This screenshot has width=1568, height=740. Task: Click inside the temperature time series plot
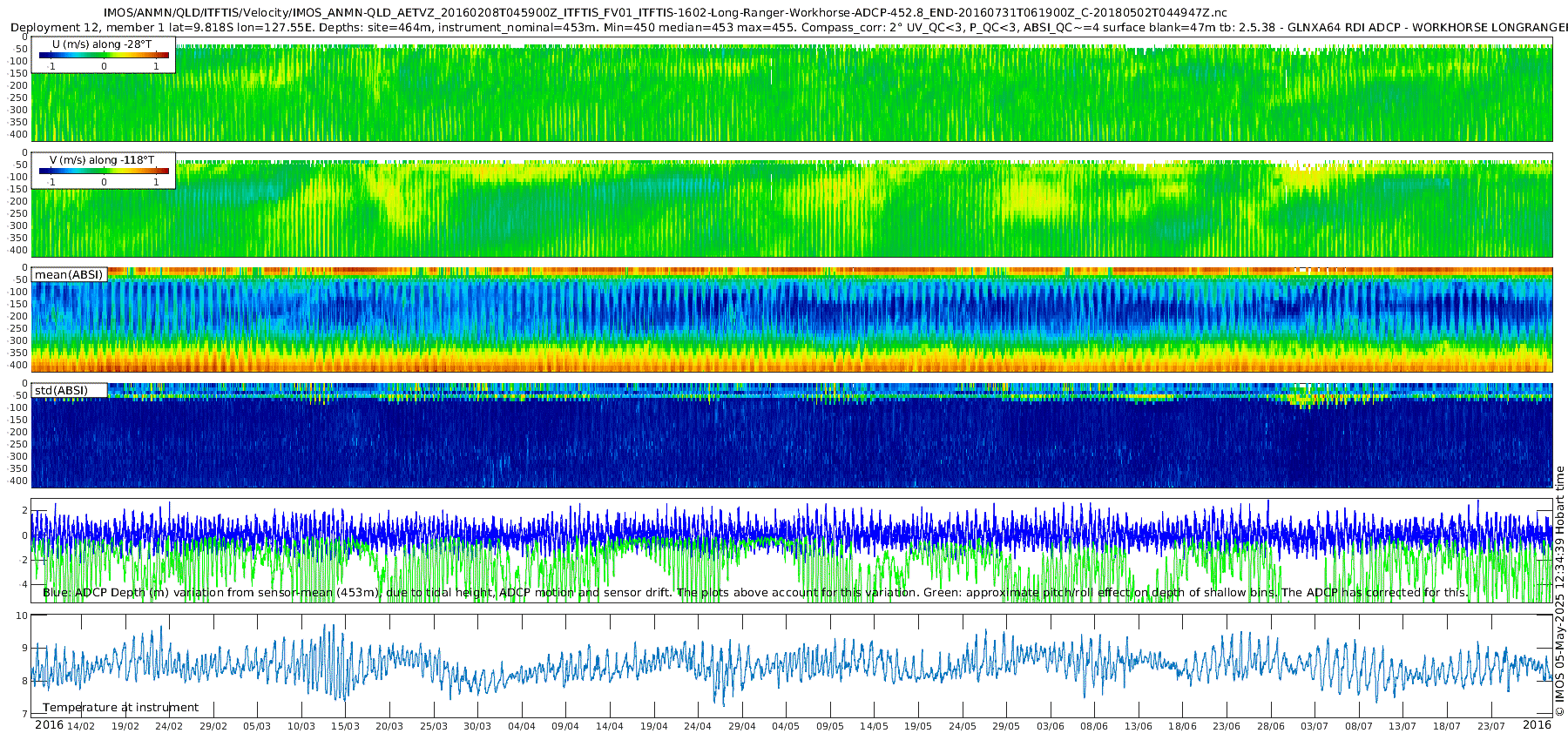pos(792,665)
